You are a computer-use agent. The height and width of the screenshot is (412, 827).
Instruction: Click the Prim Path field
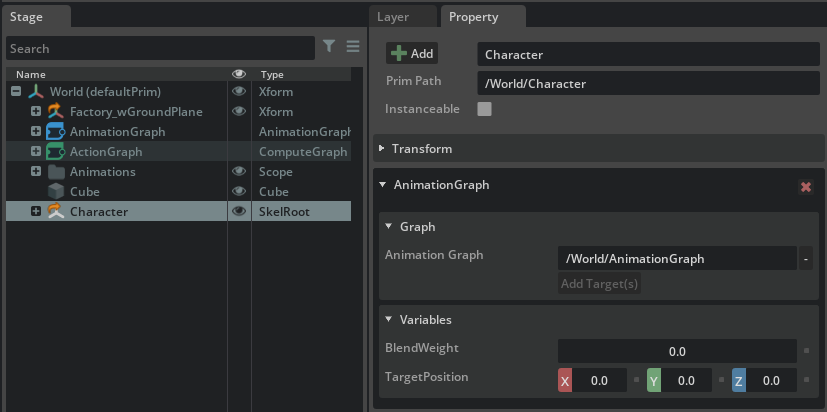[x=648, y=83]
